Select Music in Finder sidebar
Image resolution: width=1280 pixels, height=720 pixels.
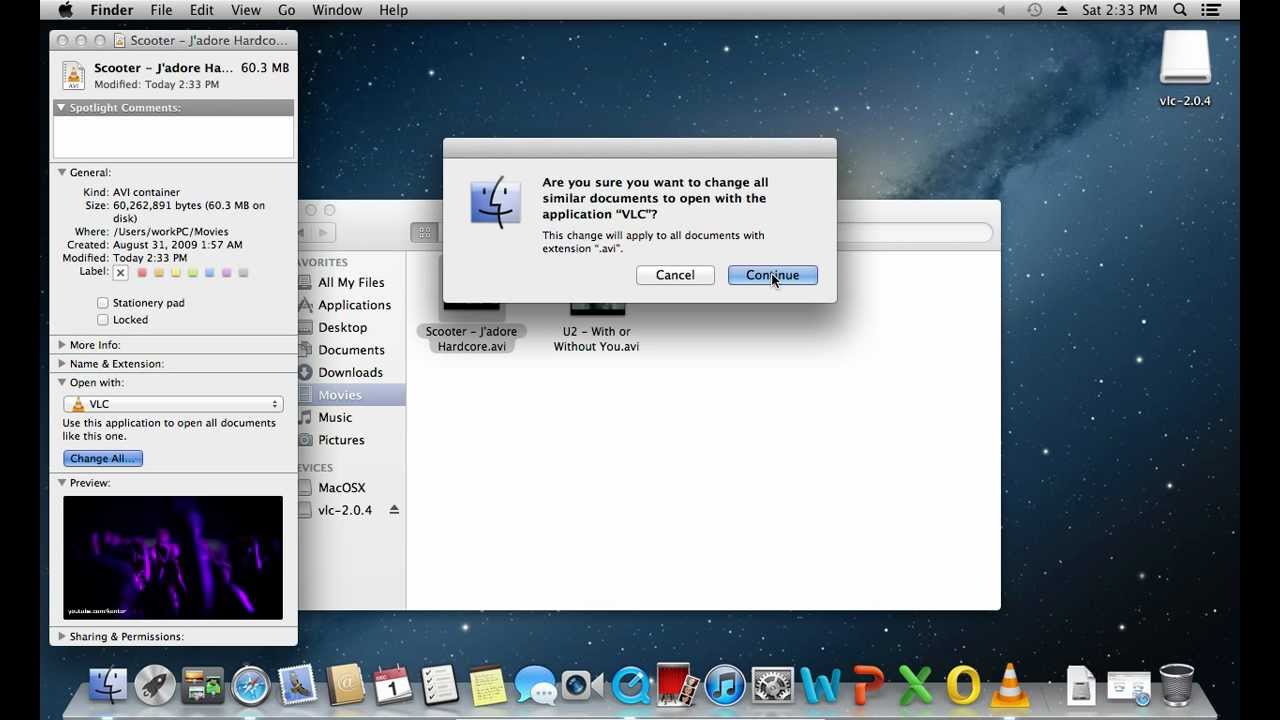click(335, 418)
